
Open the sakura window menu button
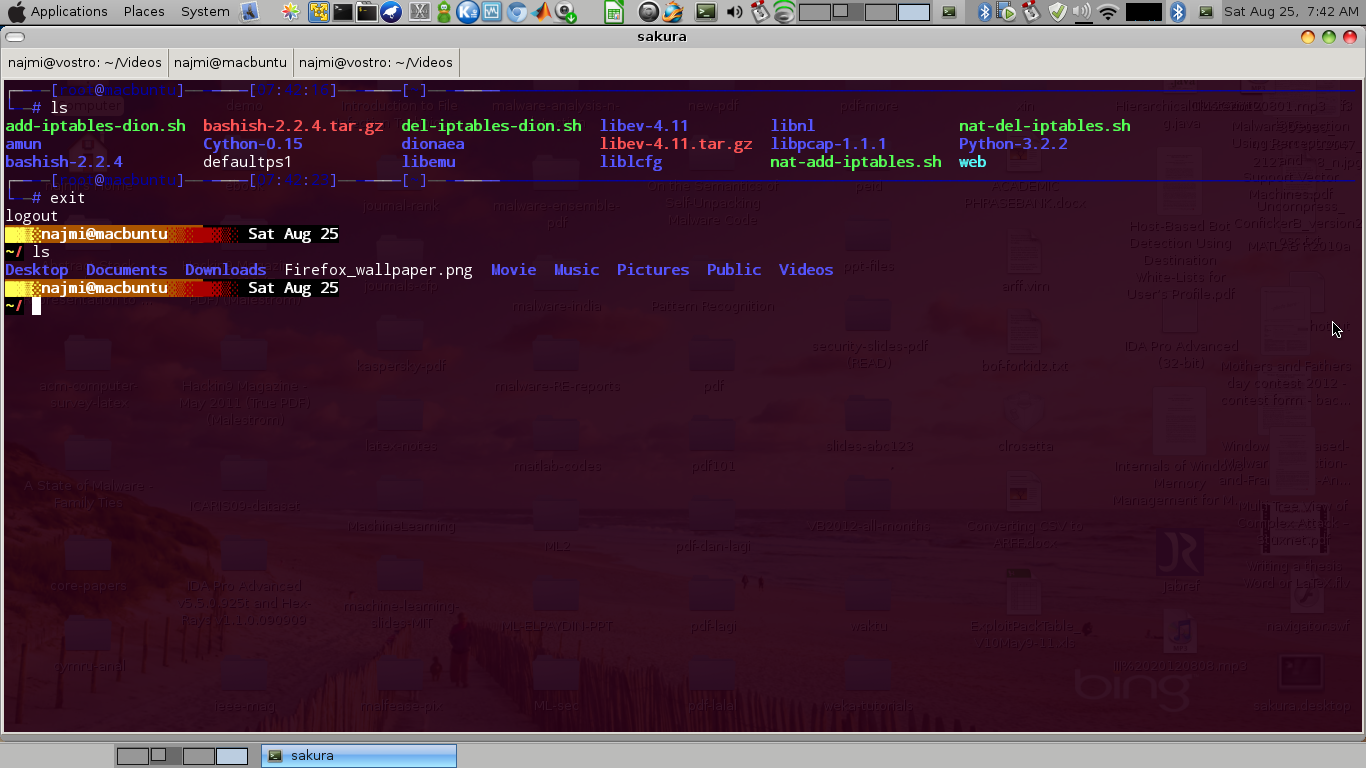(x=15, y=36)
